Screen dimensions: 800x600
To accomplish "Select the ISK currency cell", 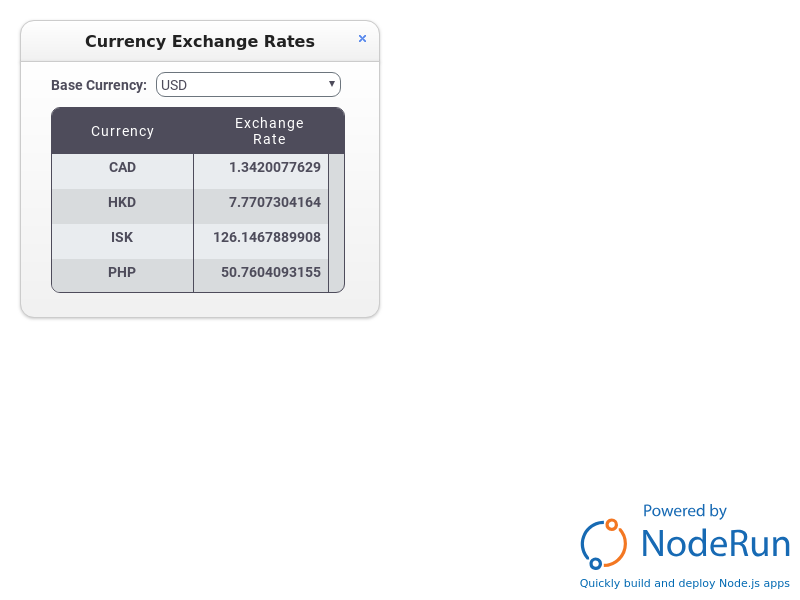I will coord(123,238).
